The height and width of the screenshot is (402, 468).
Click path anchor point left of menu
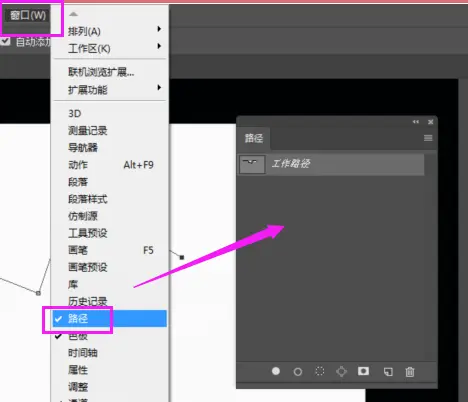pos(38,293)
